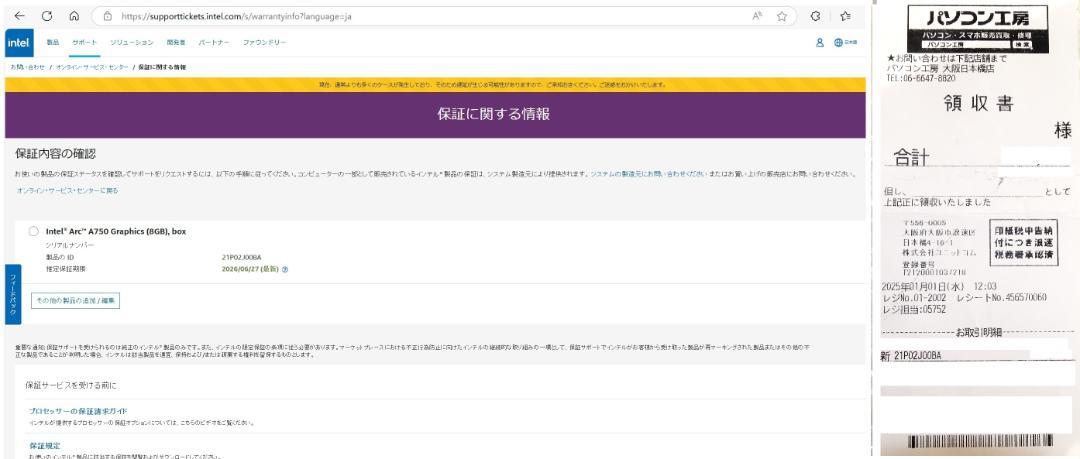Open プロセッサーの保証請求ガイド link
This screenshot has width=1080, height=459.
point(78,411)
